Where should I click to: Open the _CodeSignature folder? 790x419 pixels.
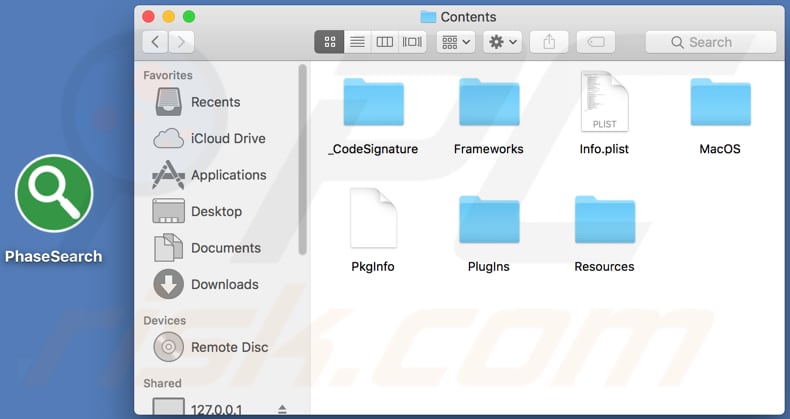373,103
